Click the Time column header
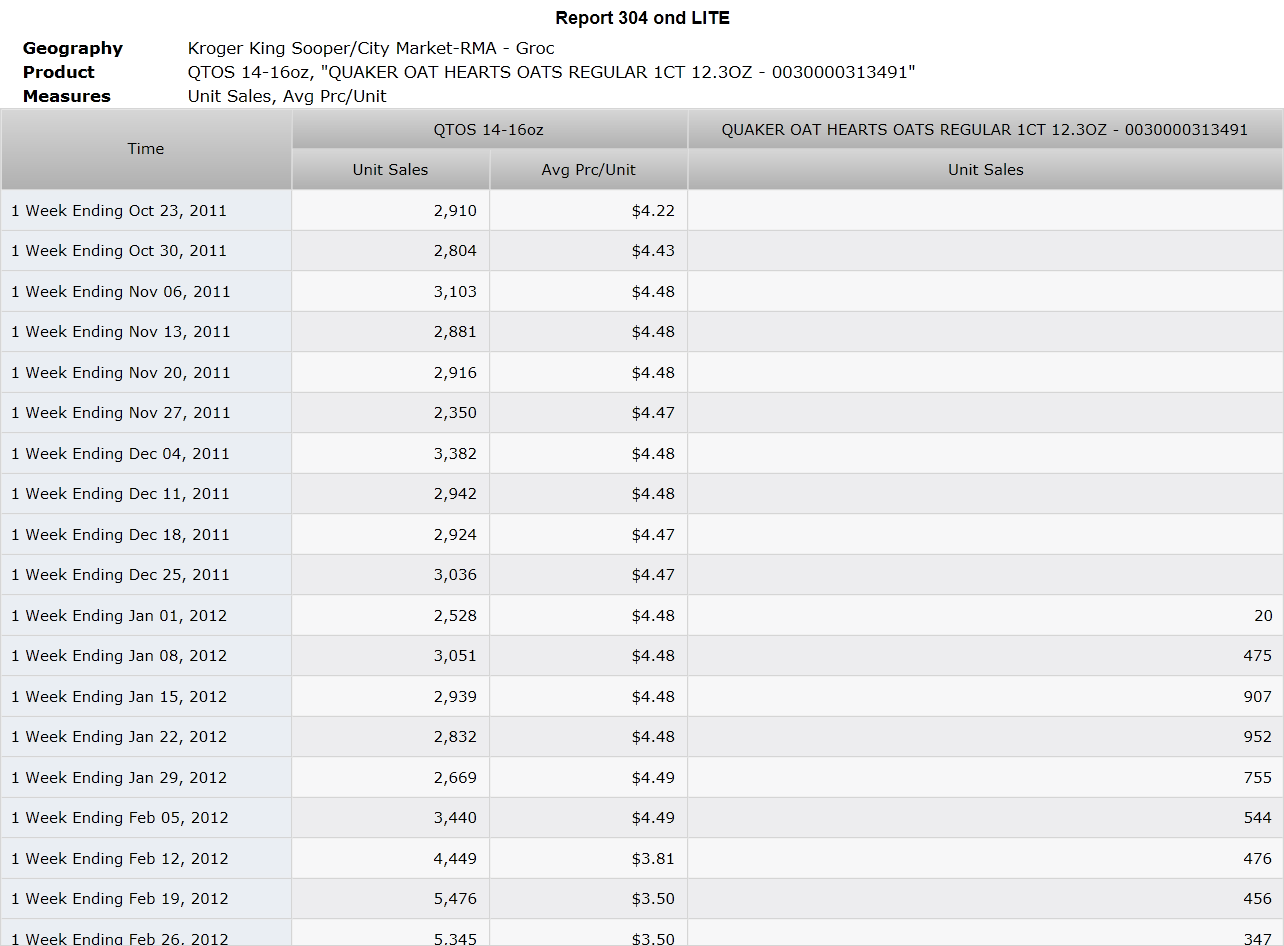 tap(146, 149)
